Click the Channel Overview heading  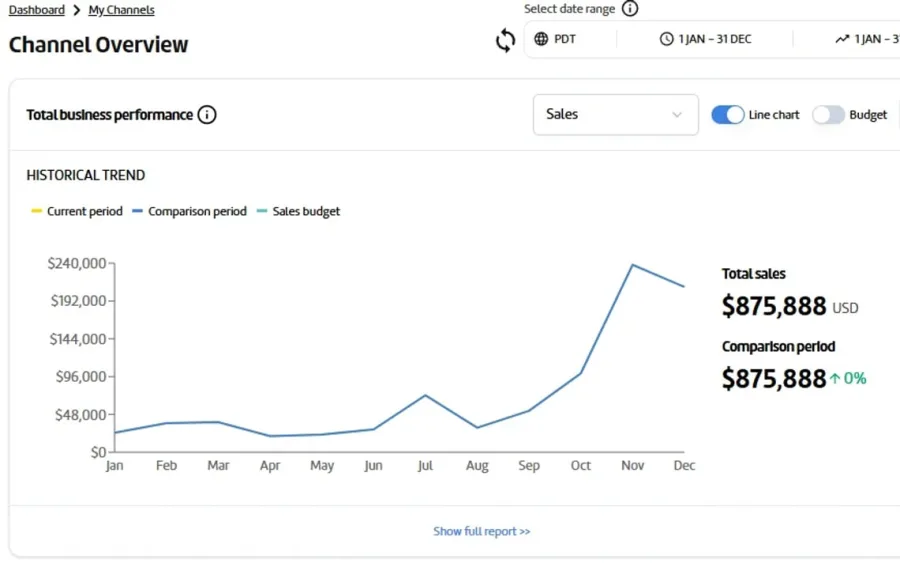click(x=98, y=45)
